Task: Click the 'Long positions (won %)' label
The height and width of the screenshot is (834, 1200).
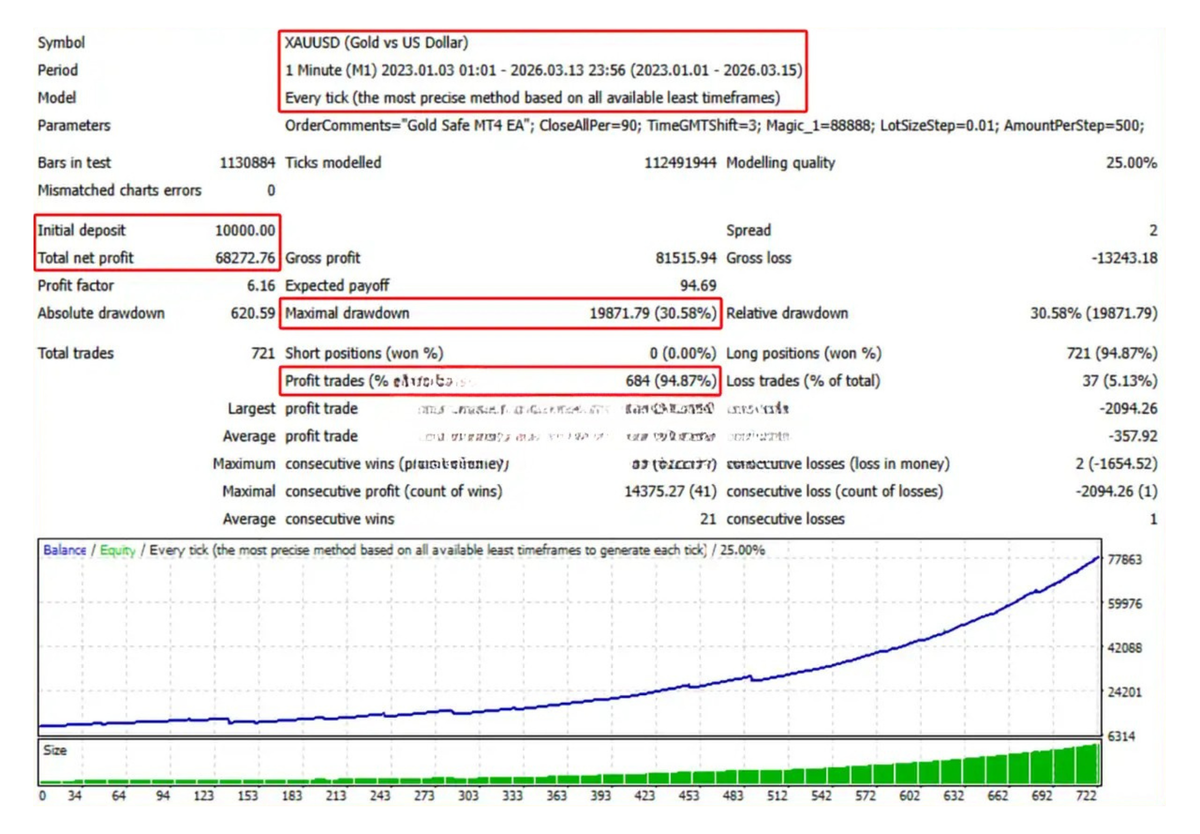Action: (804, 353)
